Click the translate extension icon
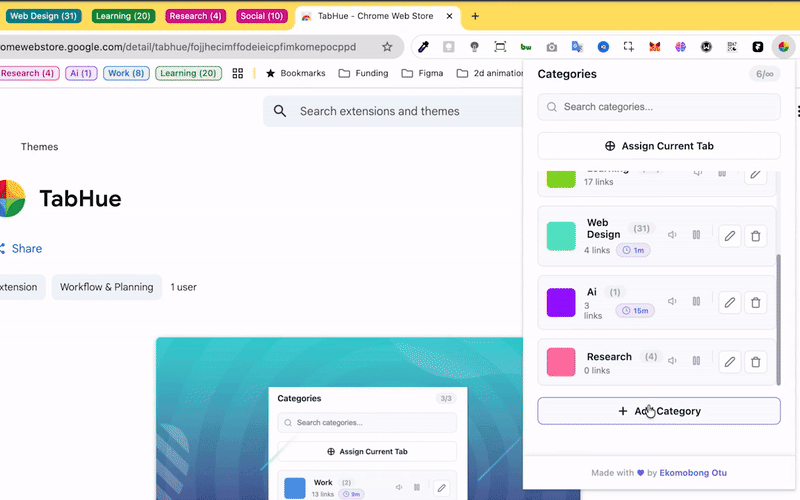 click(577, 47)
